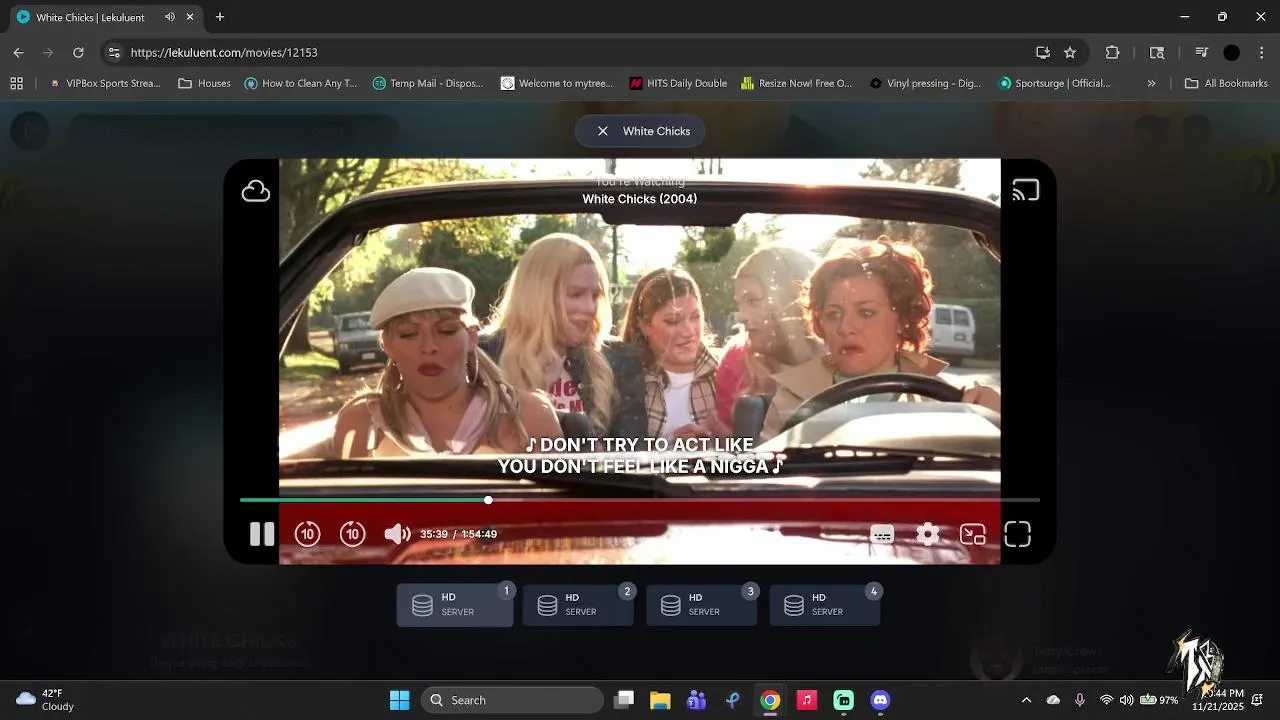The width and height of the screenshot is (1280, 720).
Task: Open Task View on the taskbar
Action: tap(623, 700)
